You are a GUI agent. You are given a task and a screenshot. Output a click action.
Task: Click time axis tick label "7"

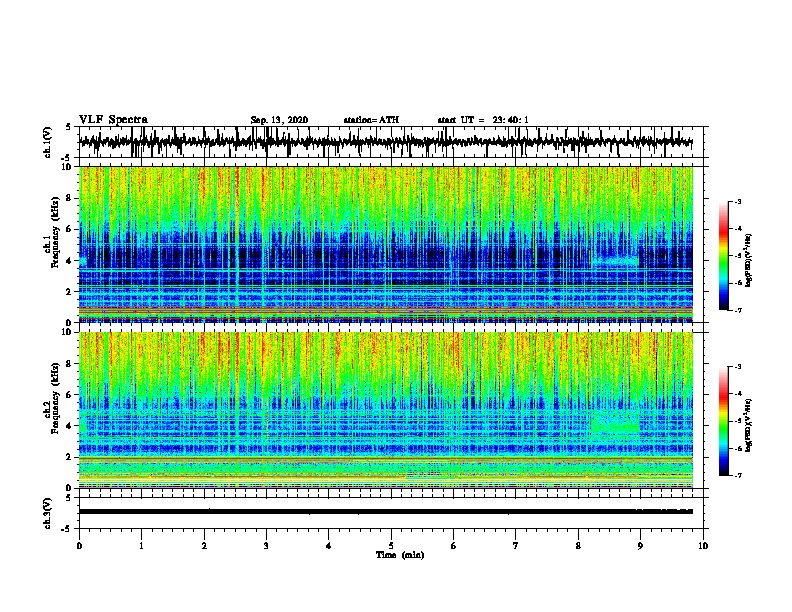click(516, 546)
